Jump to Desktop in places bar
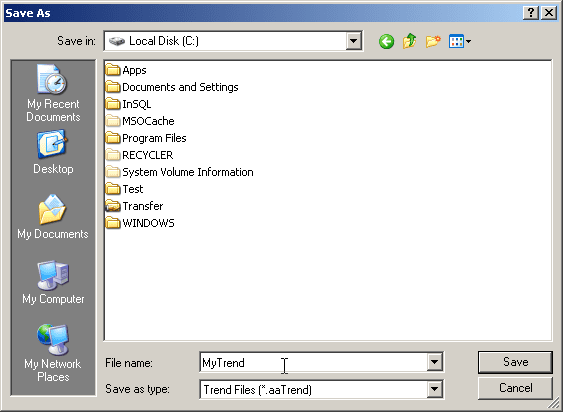 (x=53, y=152)
